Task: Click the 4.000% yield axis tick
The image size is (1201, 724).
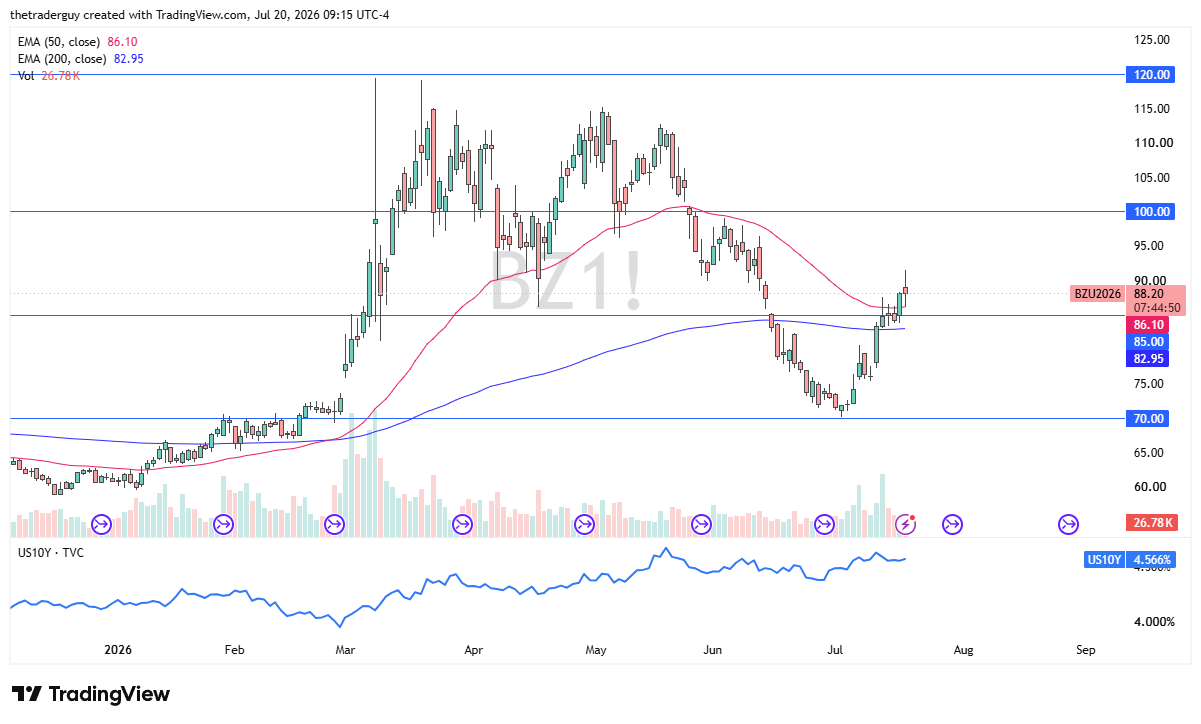Action: click(x=1153, y=621)
